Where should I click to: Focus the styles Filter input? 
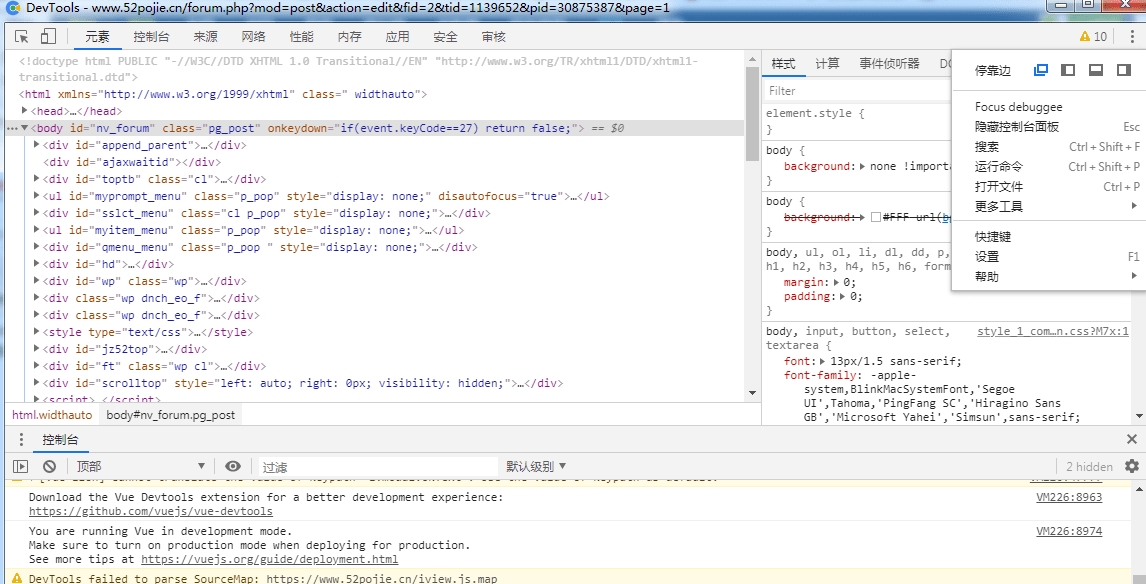[857, 91]
